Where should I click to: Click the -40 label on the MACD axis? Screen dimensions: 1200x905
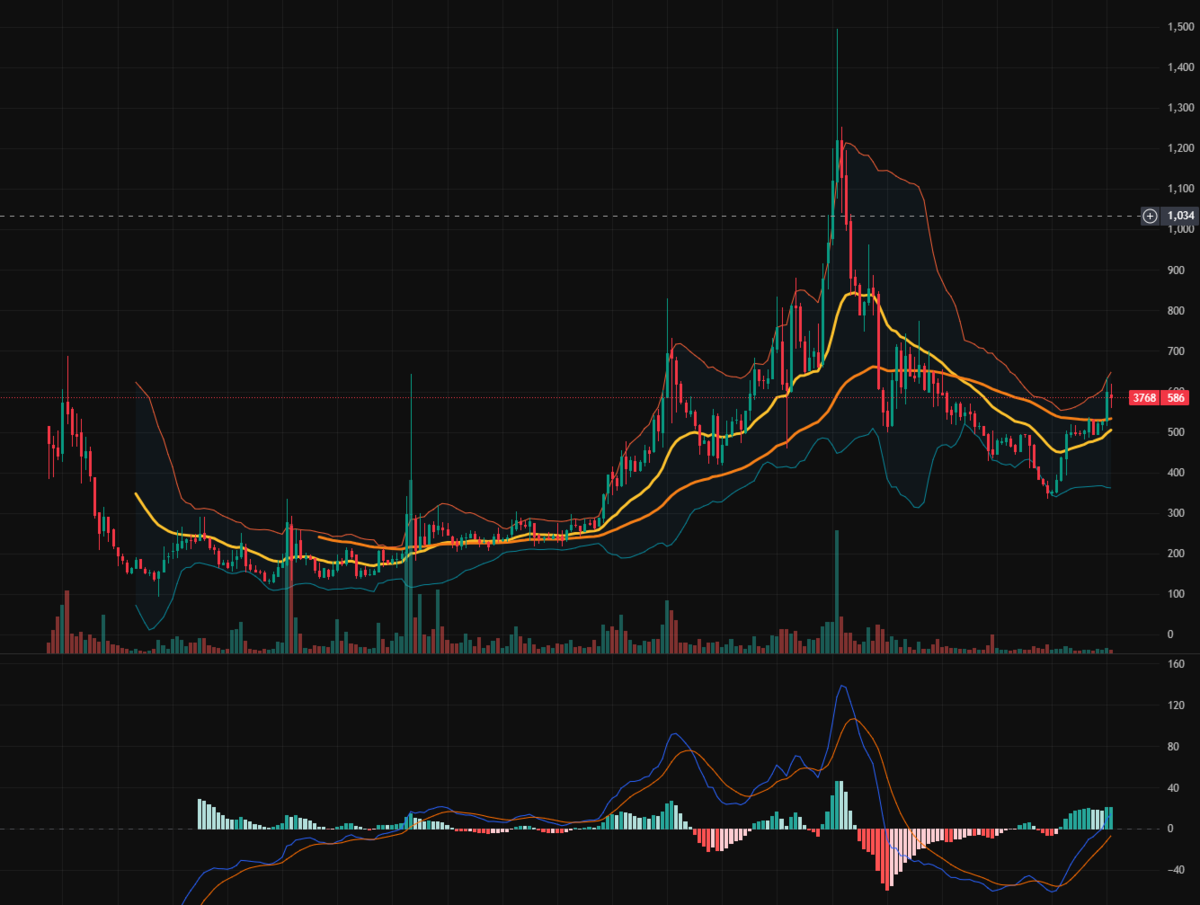1176,870
